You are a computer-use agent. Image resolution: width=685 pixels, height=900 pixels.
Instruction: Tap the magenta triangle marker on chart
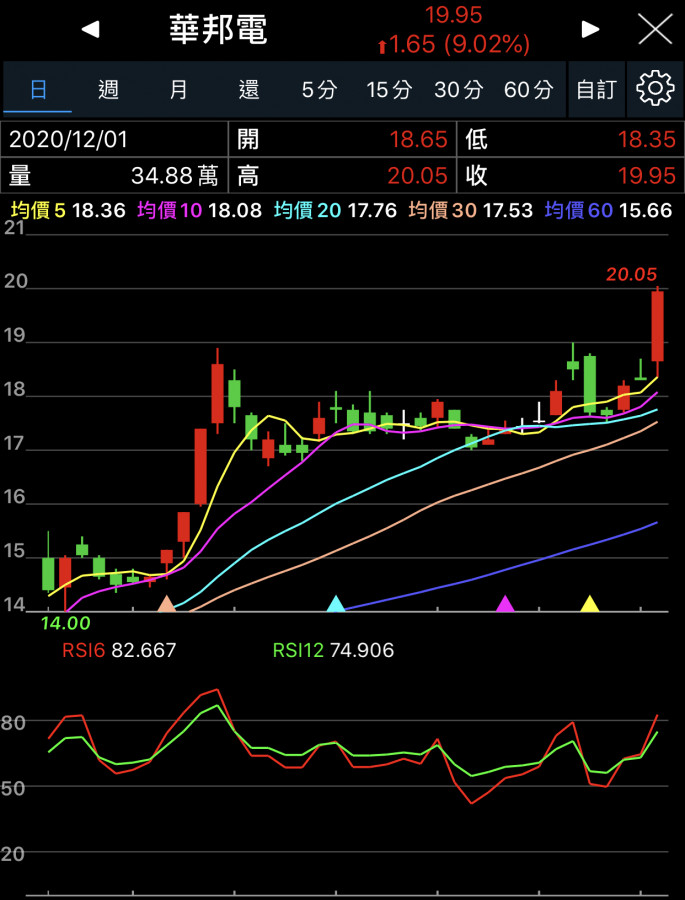coord(506,603)
